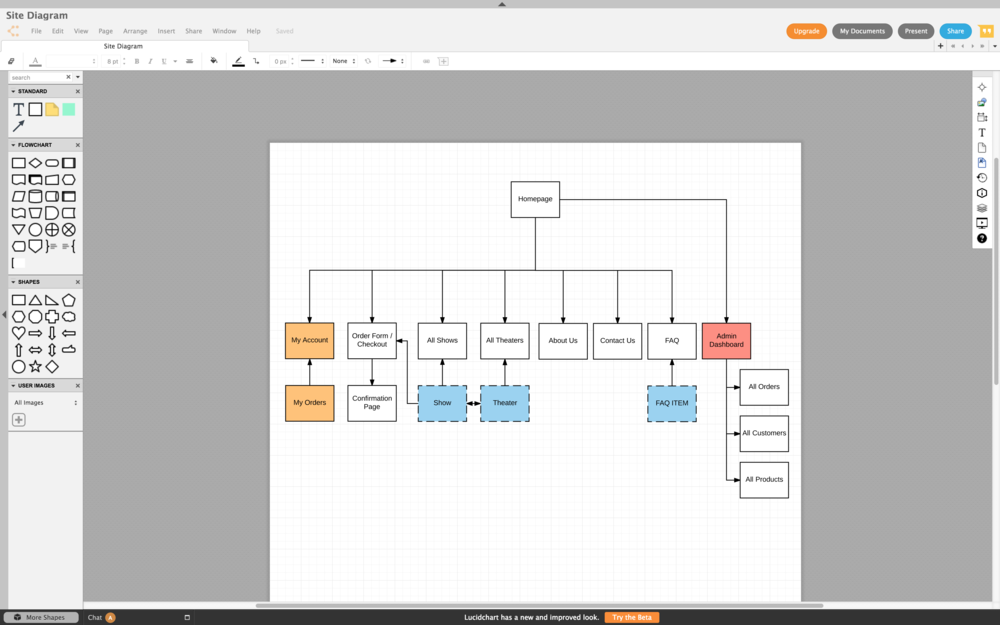The width and height of the screenshot is (1000, 625).
Task: Add a user image with plus button
Action: pyautogui.click(x=18, y=420)
